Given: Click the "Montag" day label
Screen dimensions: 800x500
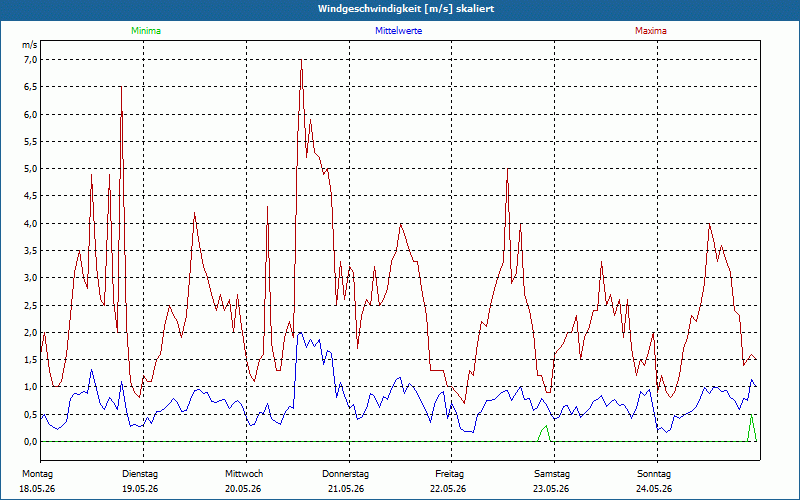Looking at the screenshot, I should [37, 474].
